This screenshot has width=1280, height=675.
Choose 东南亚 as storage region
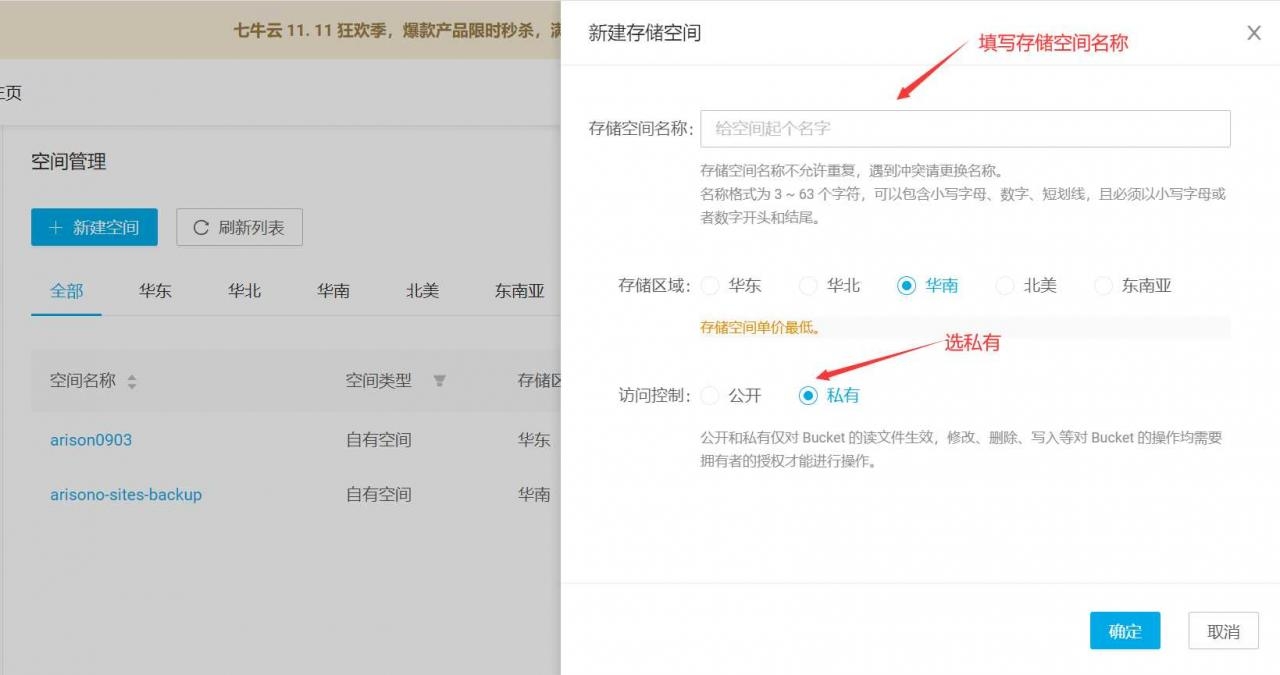(x=1103, y=286)
